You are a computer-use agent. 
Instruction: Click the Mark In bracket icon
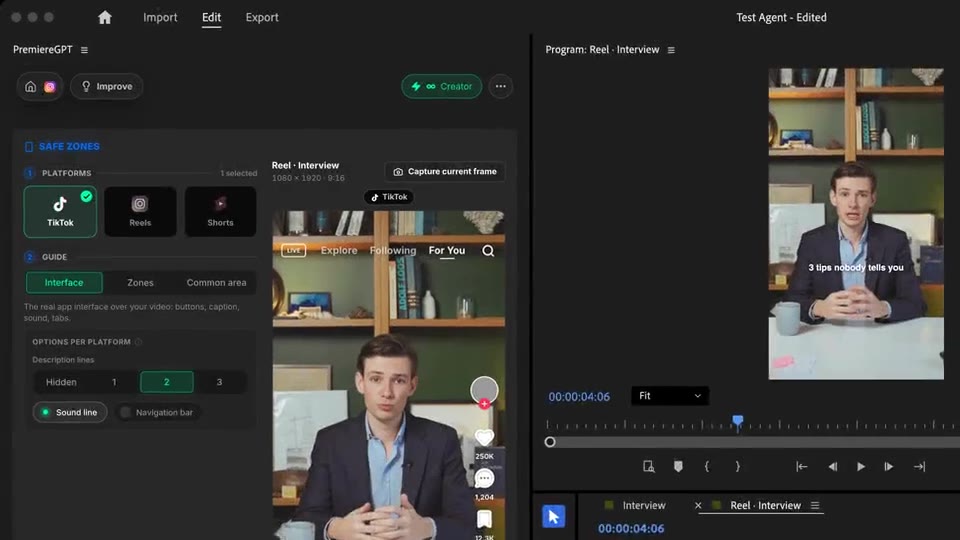(707, 467)
